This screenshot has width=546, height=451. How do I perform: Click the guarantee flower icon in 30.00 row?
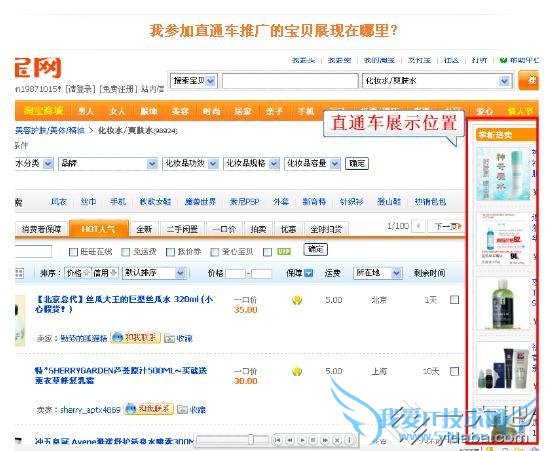tap(297, 372)
